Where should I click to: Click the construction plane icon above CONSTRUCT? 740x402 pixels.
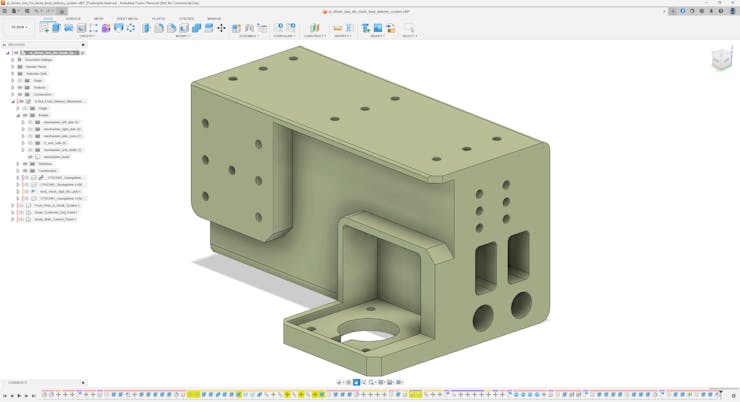313,28
